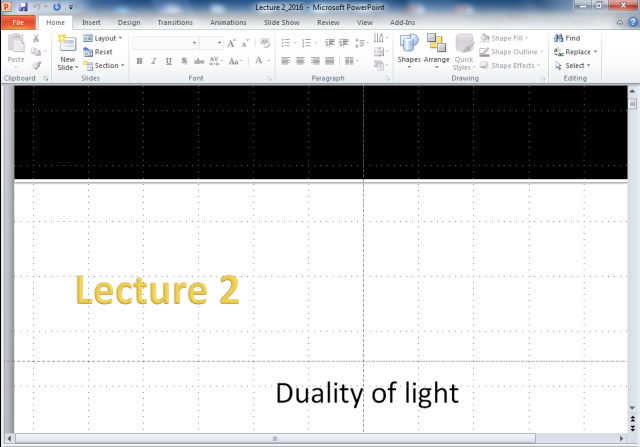Screen dimensions: 640x447
Task: Click the Duality of light subtitle
Action: coord(367,393)
